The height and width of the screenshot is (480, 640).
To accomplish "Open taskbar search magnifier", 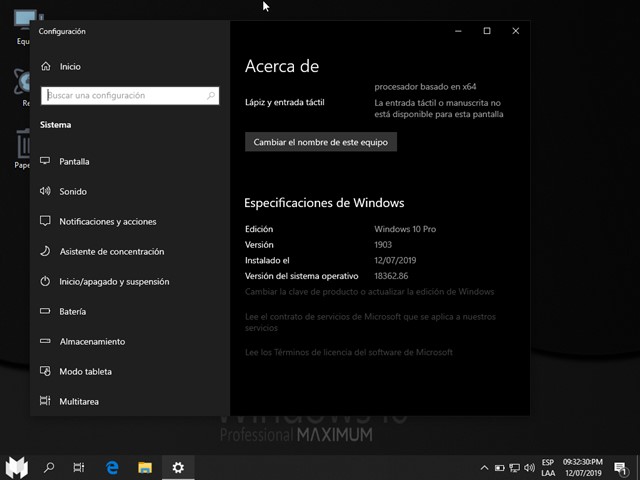I will (x=49, y=467).
